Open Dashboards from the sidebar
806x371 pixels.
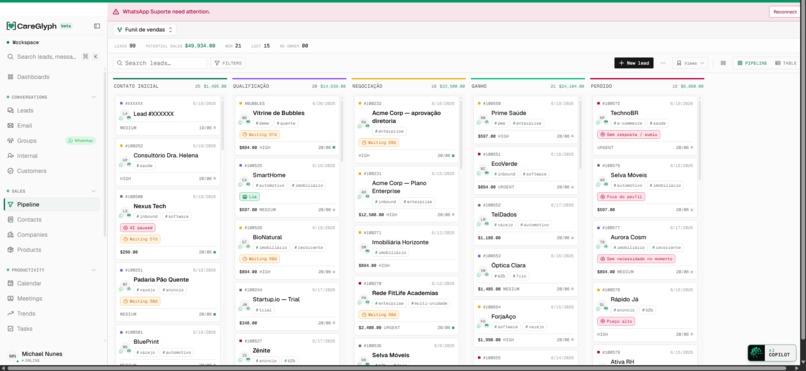pyautogui.click(x=33, y=77)
